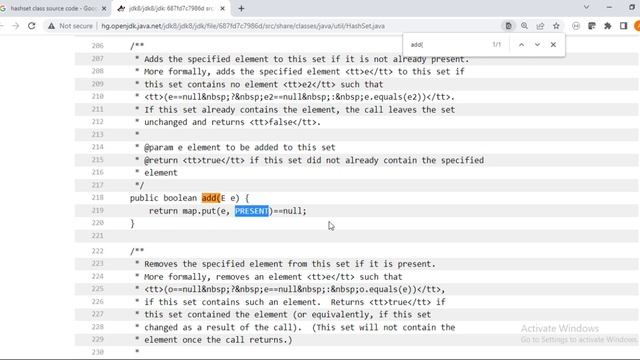Restore down the Chrome window
The height and width of the screenshot is (360, 640).
632,7
